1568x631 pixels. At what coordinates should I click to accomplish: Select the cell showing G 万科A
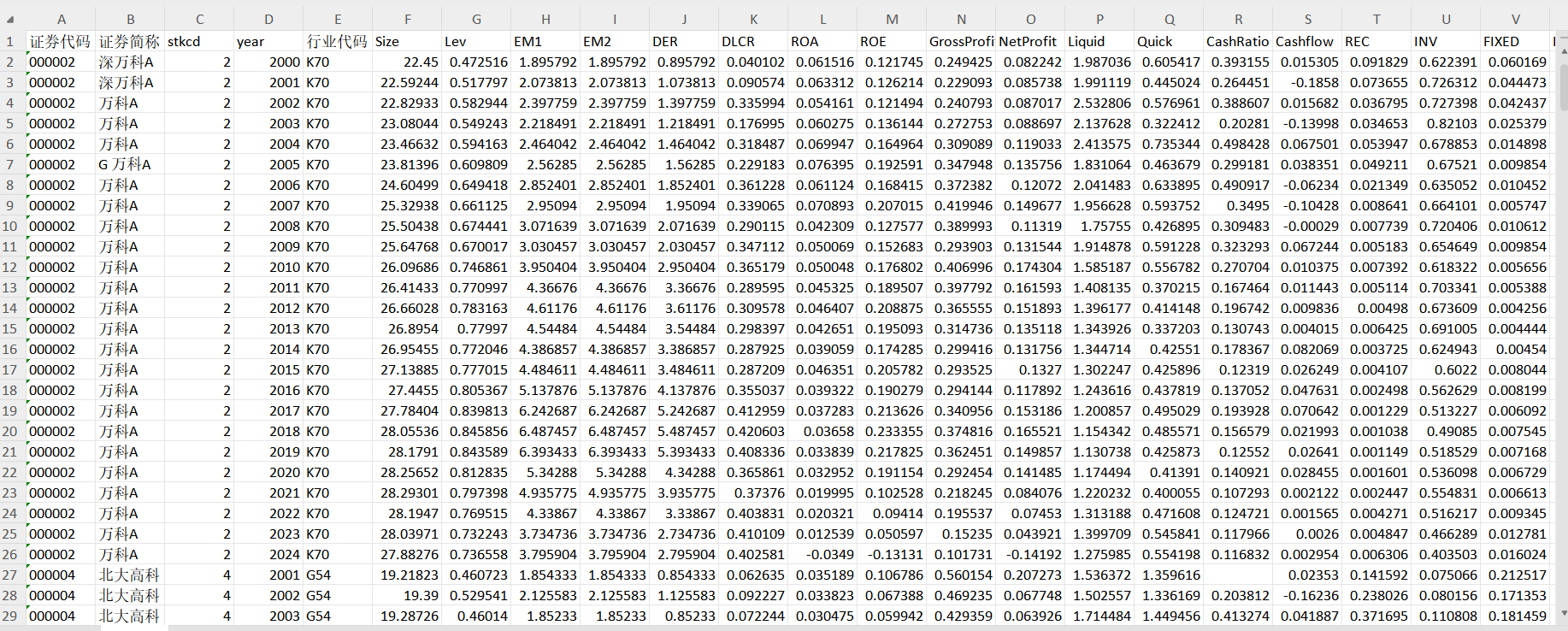point(130,164)
